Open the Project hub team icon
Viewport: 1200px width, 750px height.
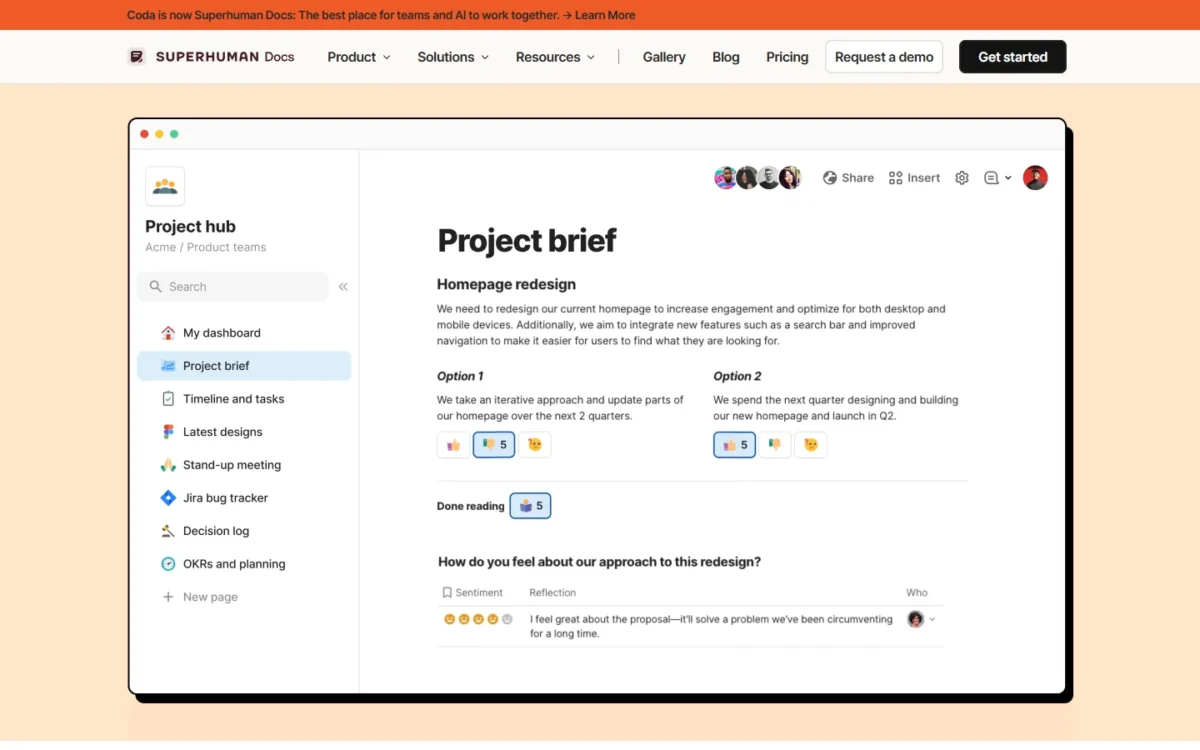coord(165,186)
